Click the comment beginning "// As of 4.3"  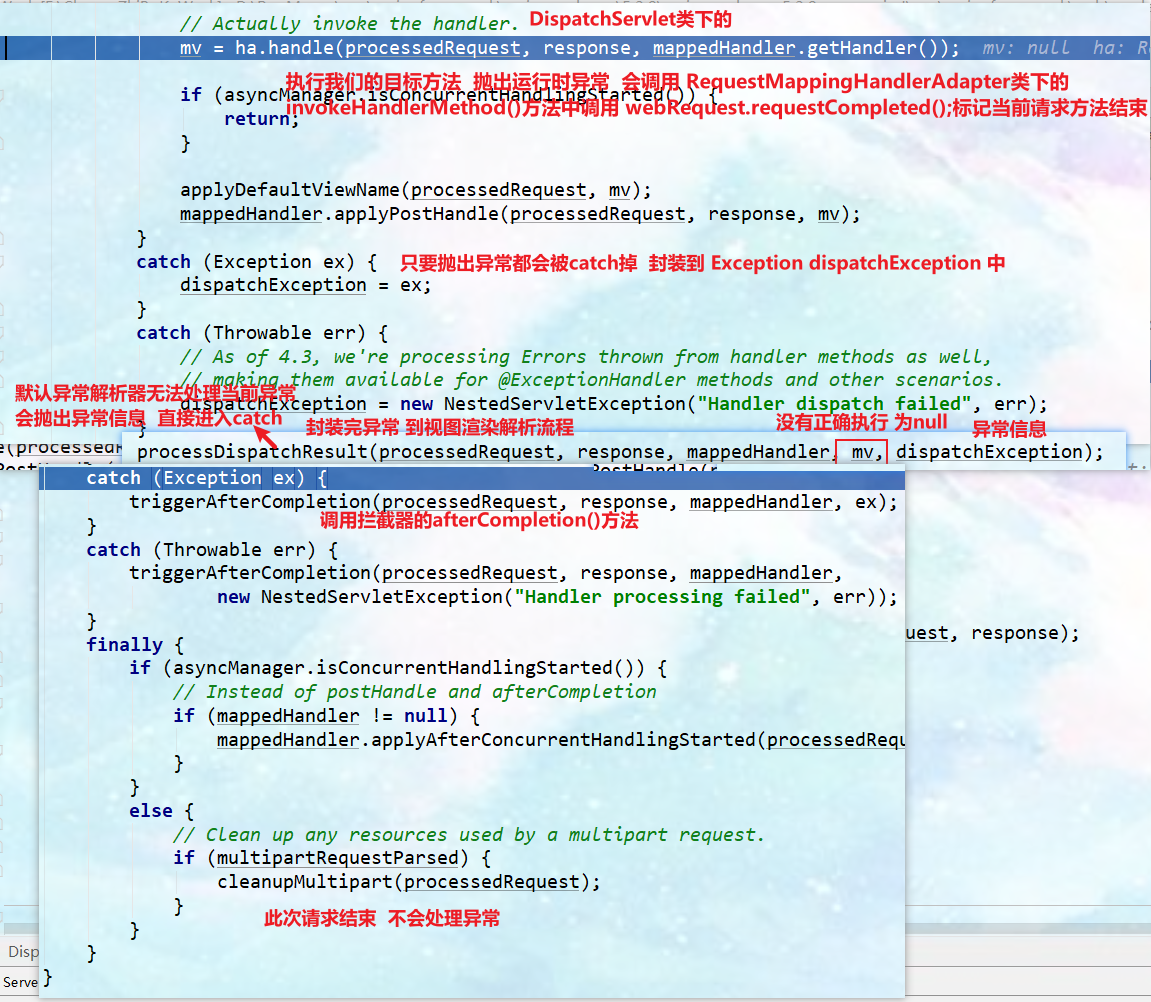[586, 357]
